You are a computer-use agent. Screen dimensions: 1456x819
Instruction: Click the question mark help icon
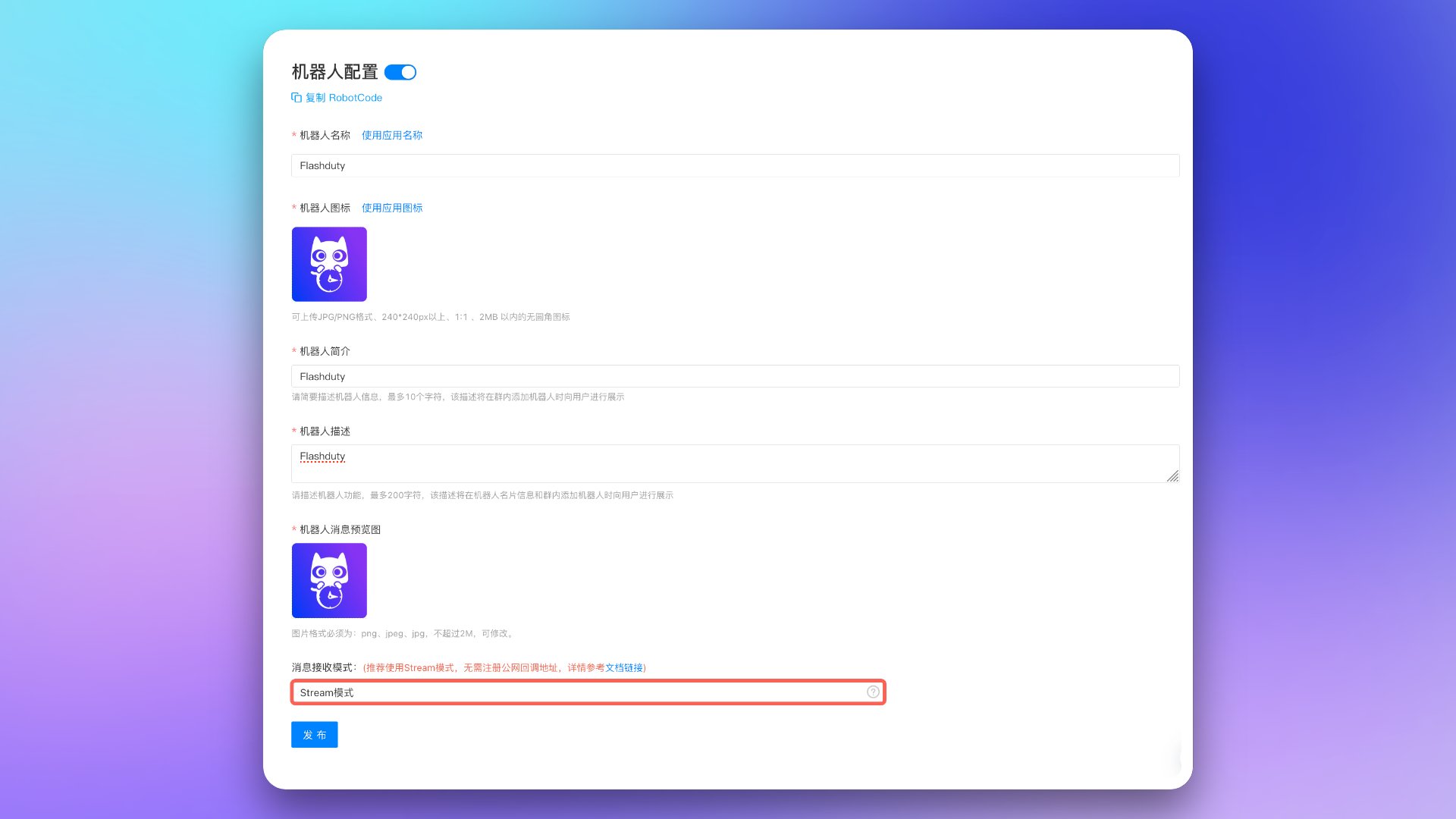[873, 692]
